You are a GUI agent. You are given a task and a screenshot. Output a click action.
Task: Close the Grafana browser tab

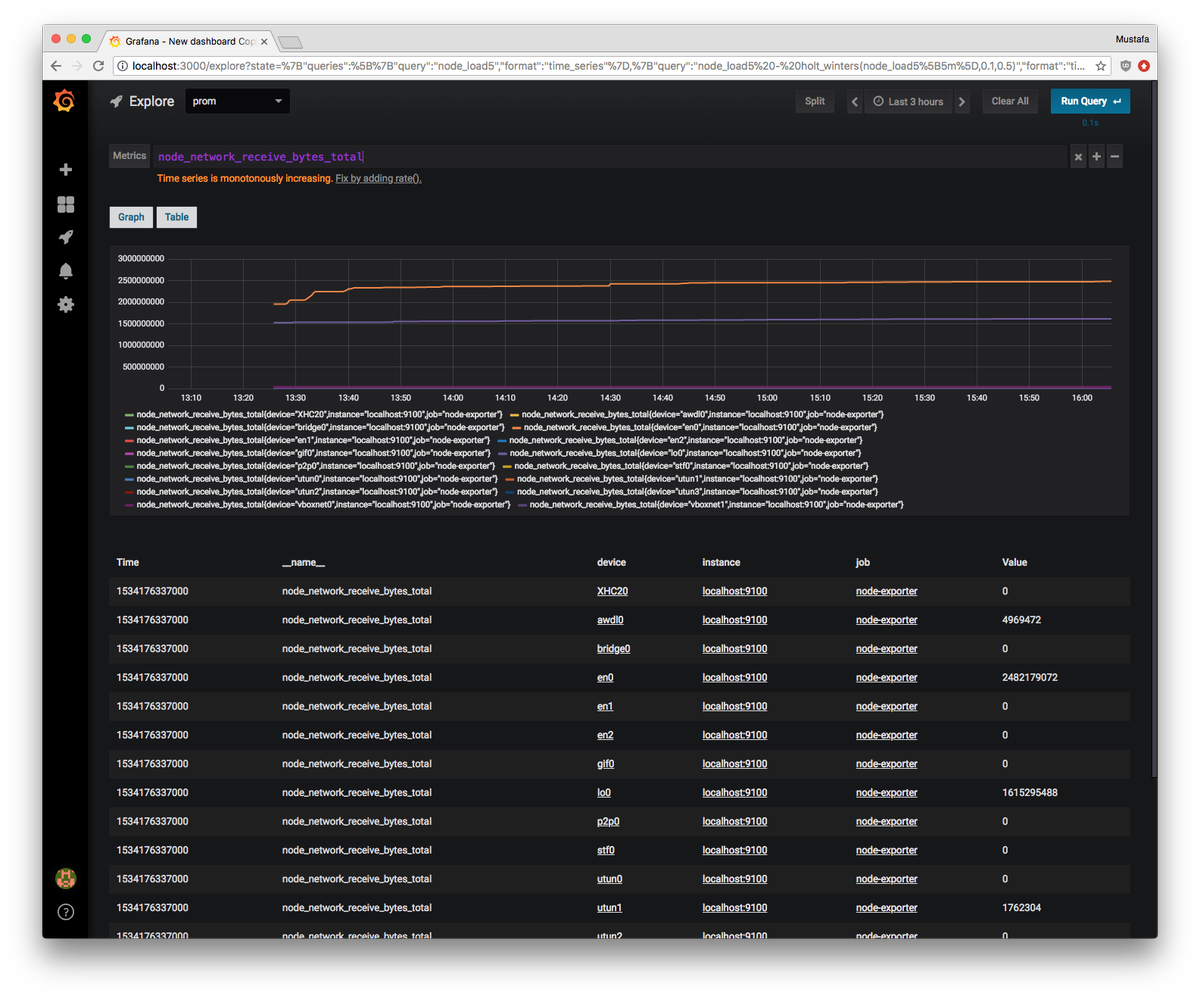pyautogui.click(x=264, y=41)
